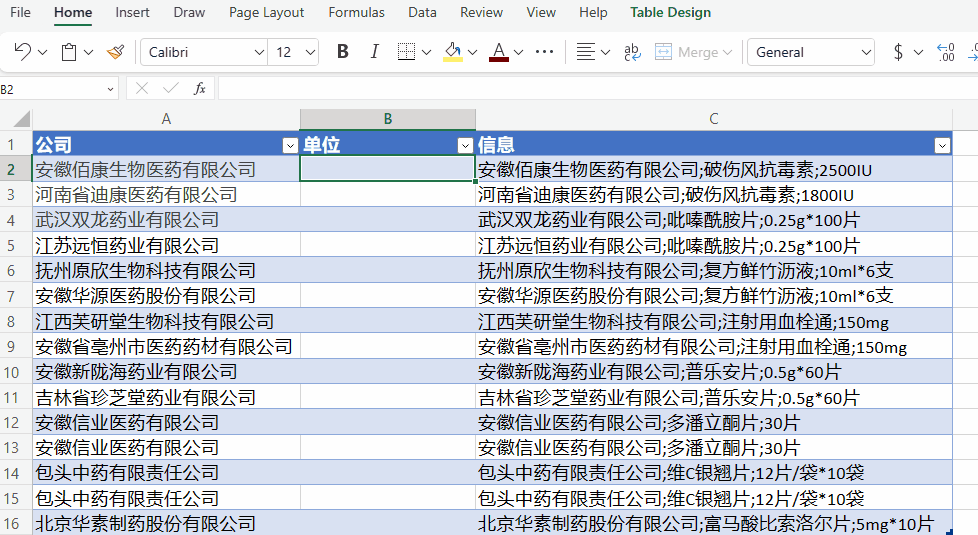978x535 pixels.
Task: Select cell 安徽新陇海药业有限公司;普乐安片;0.5g*60片
Action: [x=714, y=372]
